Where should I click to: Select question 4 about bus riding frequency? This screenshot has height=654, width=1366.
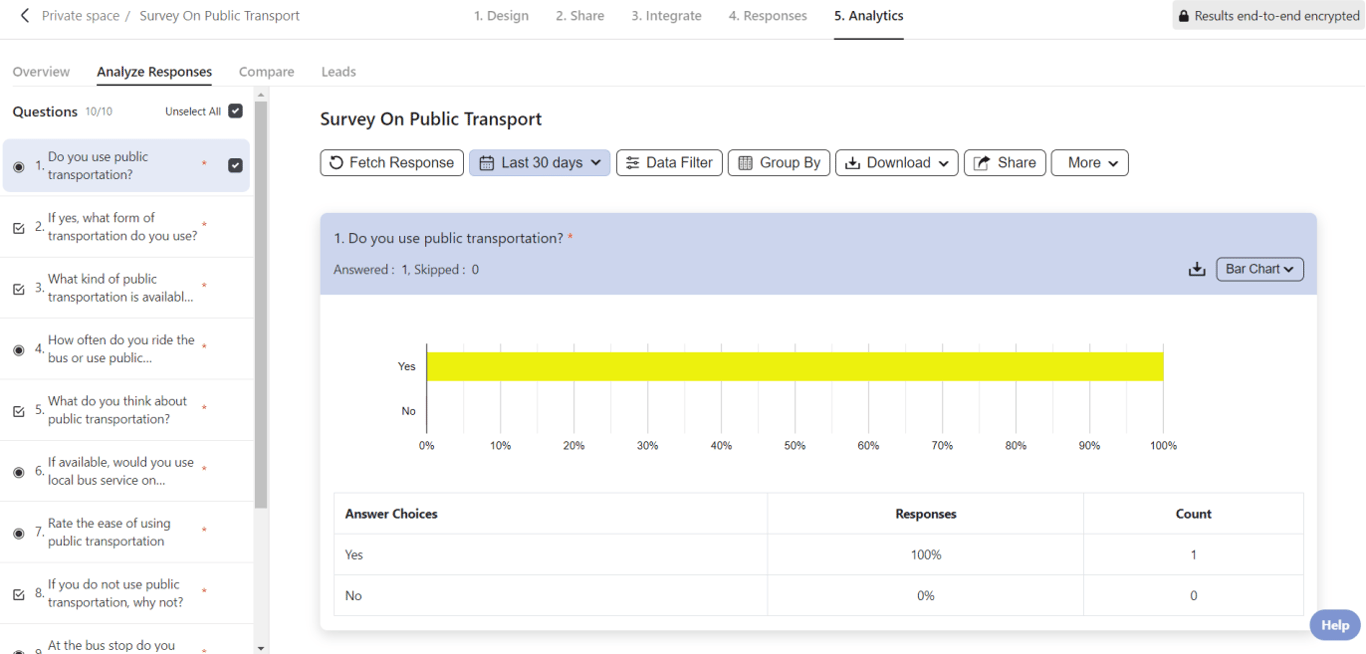coord(120,349)
